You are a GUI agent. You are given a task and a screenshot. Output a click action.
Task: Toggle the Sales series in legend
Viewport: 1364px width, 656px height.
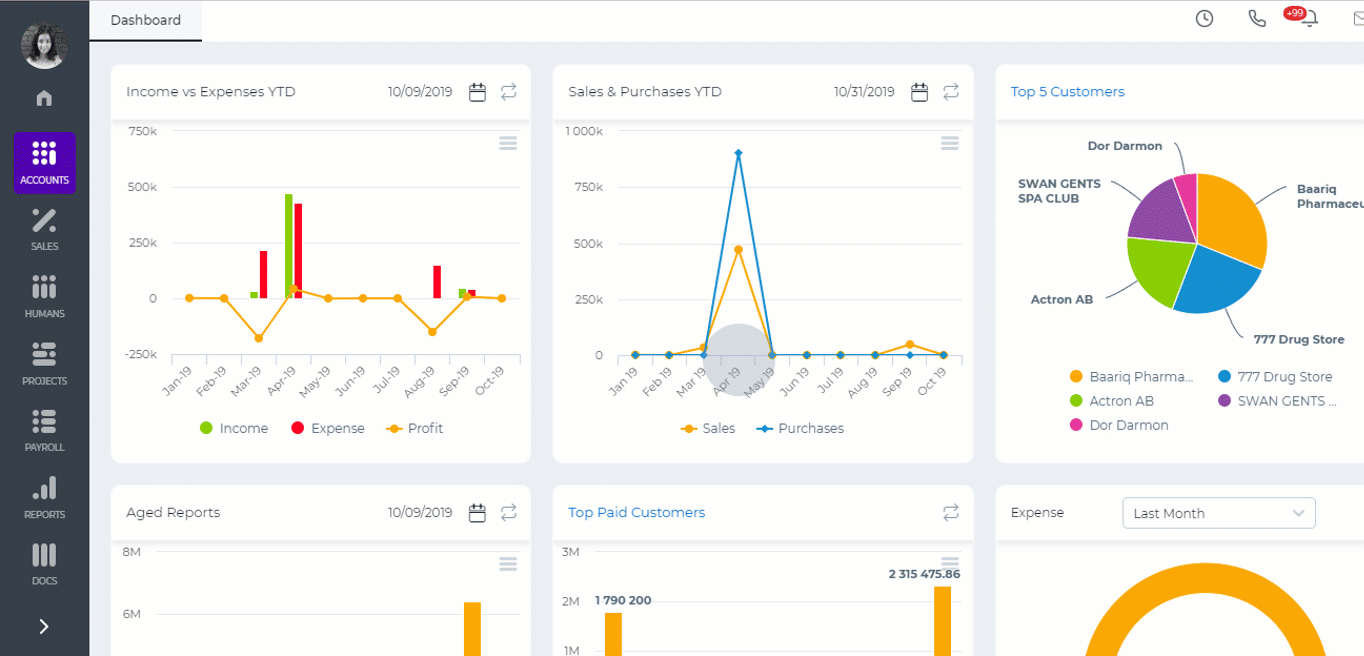708,428
